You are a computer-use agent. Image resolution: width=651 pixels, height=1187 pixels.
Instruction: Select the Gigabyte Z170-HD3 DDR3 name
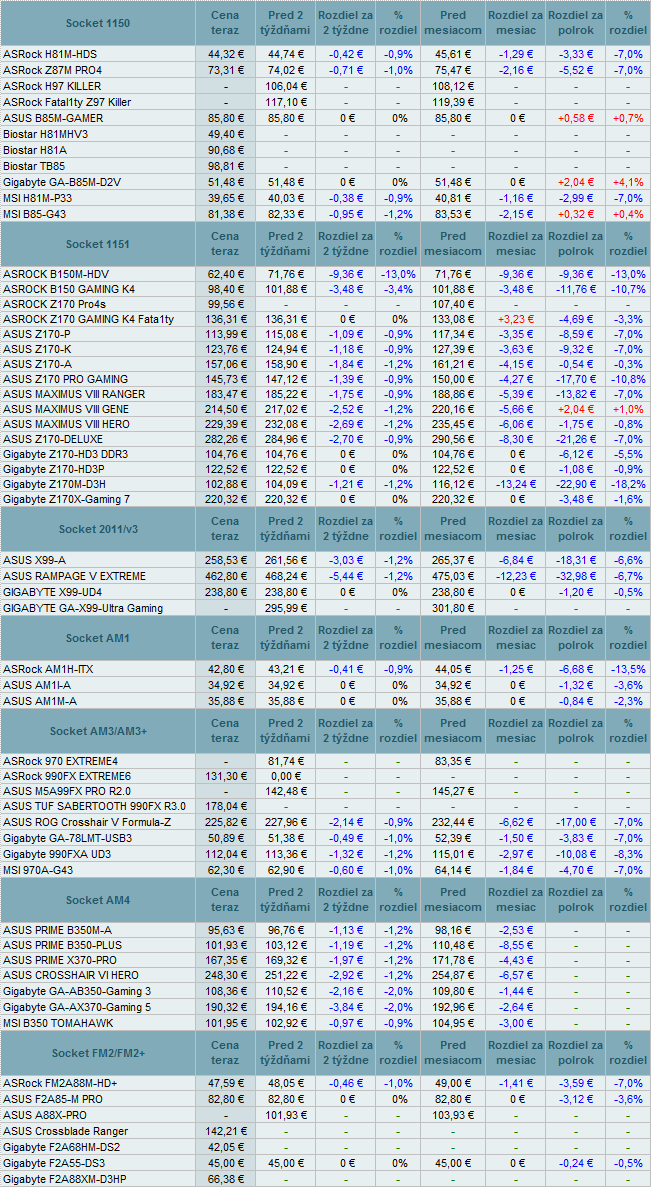(x=66, y=454)
